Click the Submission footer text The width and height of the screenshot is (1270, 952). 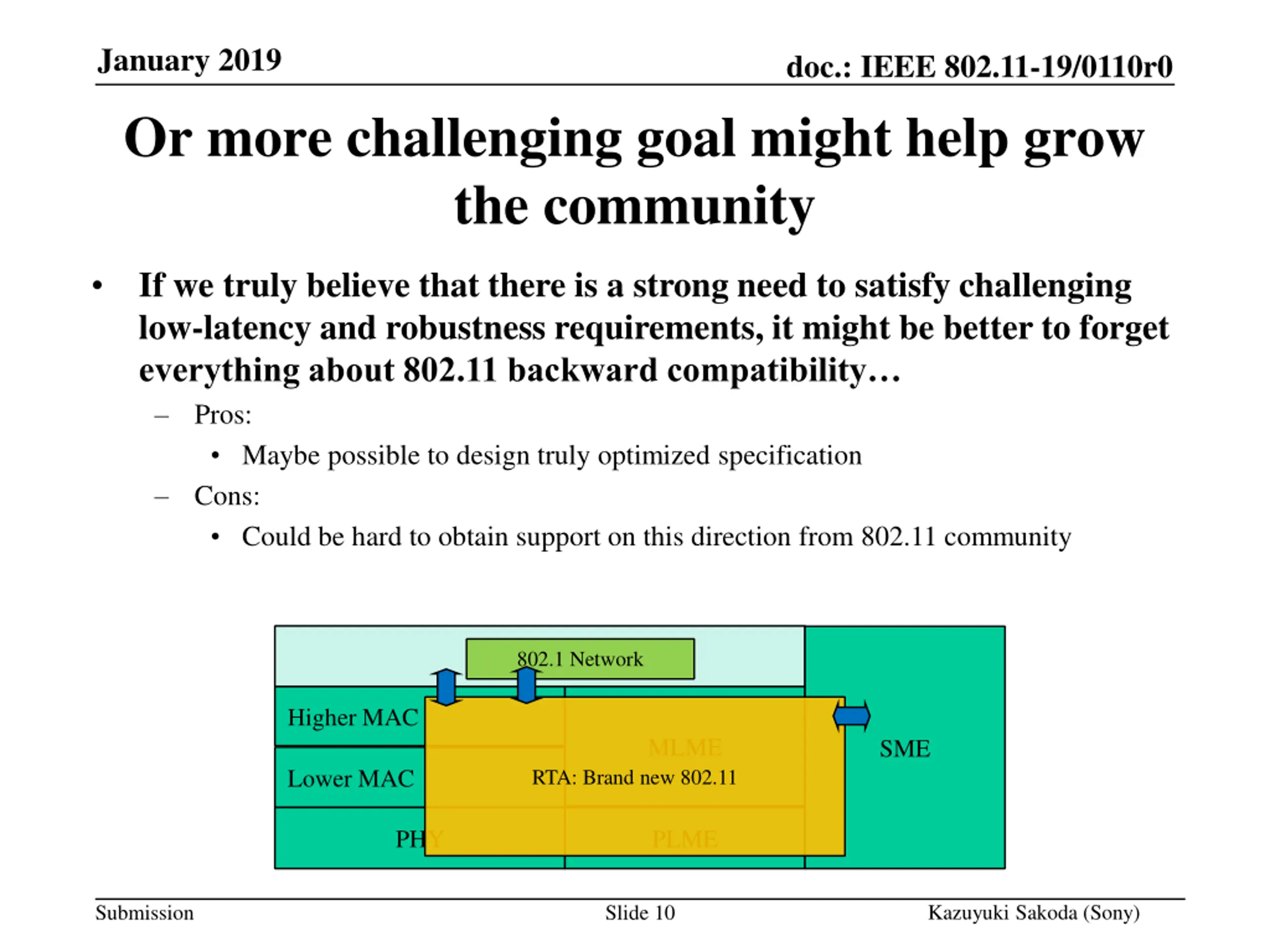pos(145,912)
